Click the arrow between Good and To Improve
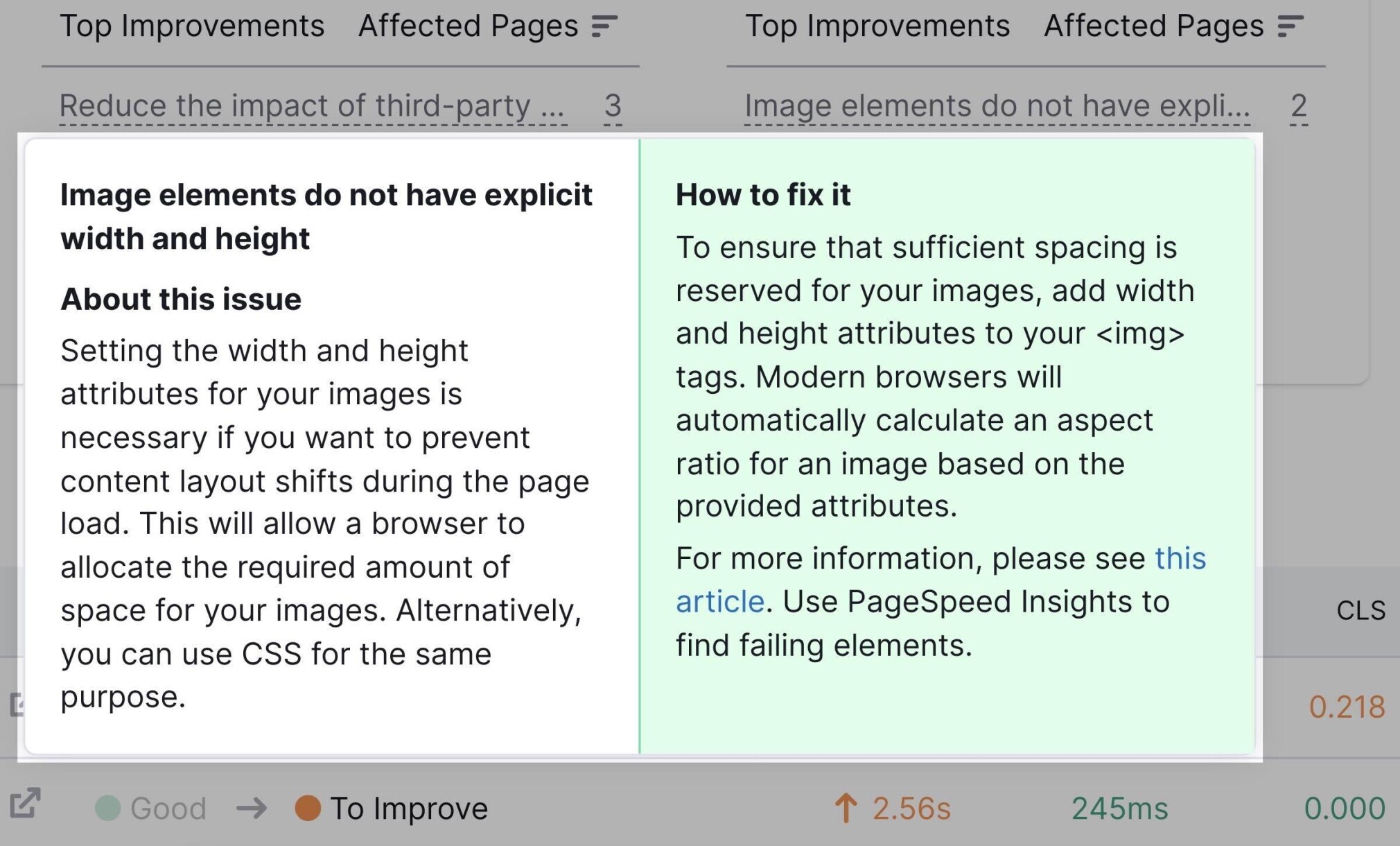The image size is (1400, 846). (x=251, y=808)
